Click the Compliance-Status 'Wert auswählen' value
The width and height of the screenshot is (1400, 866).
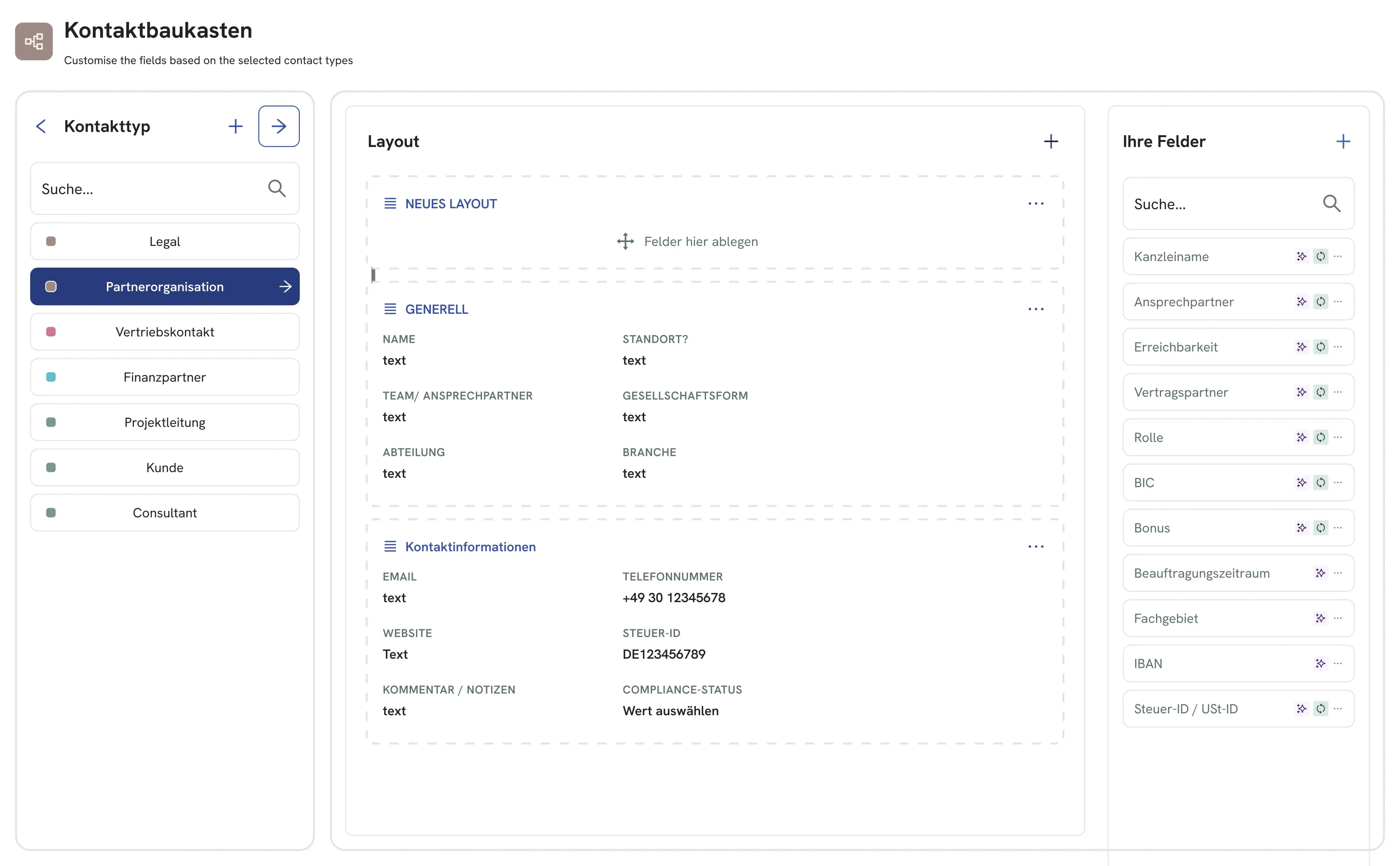pos(670,711)
